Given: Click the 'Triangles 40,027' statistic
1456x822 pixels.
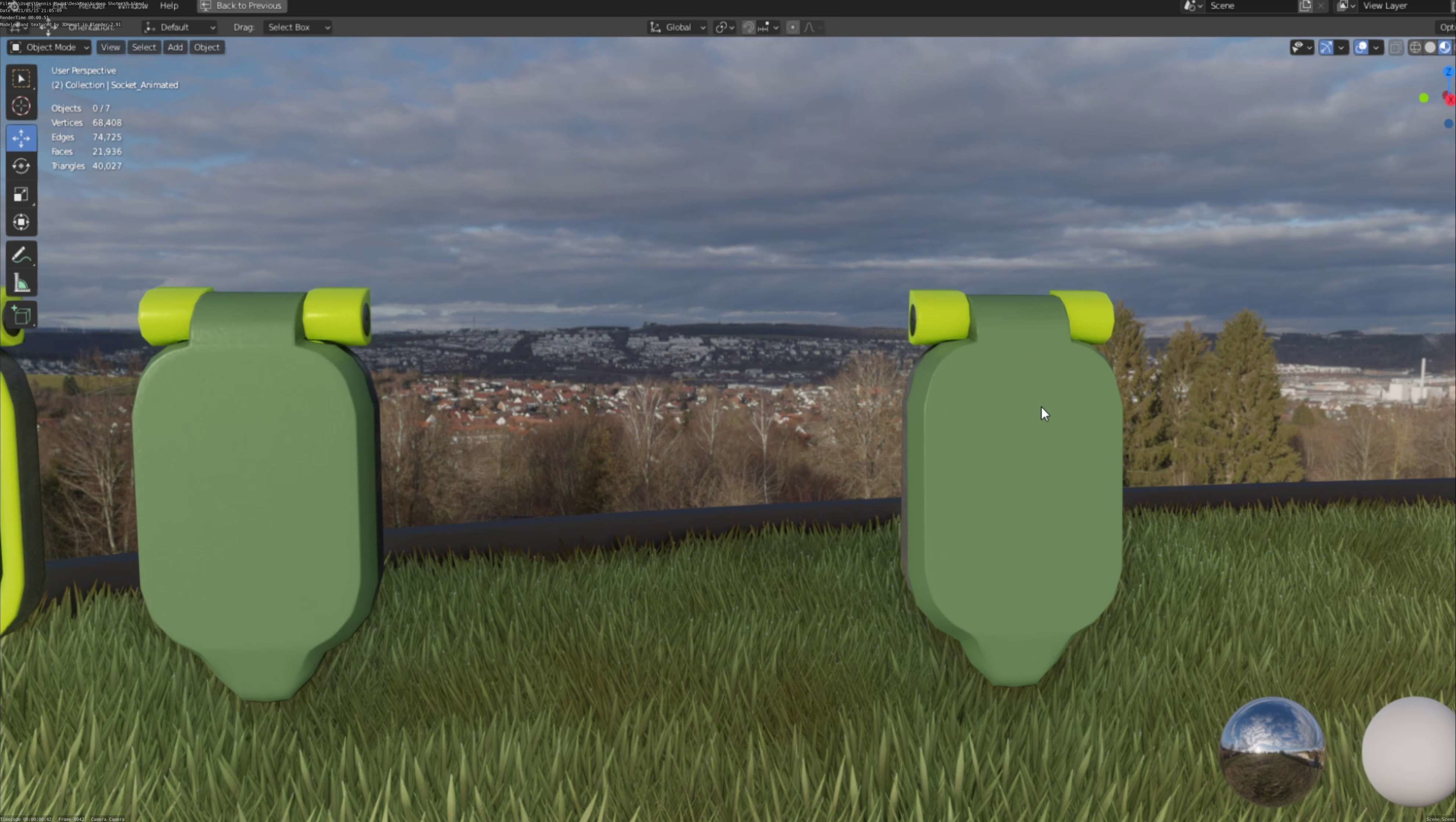Looking at the screenshot, I should (86, 166).
